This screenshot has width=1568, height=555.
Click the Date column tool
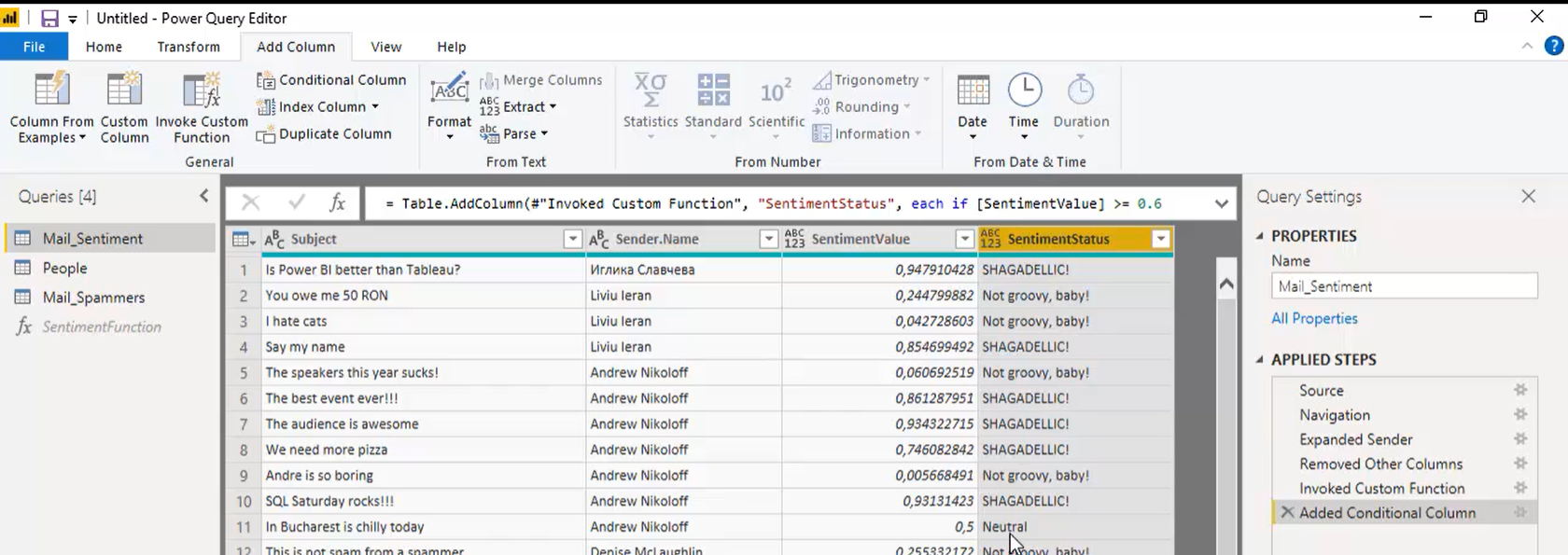click(x=973, y=107)
